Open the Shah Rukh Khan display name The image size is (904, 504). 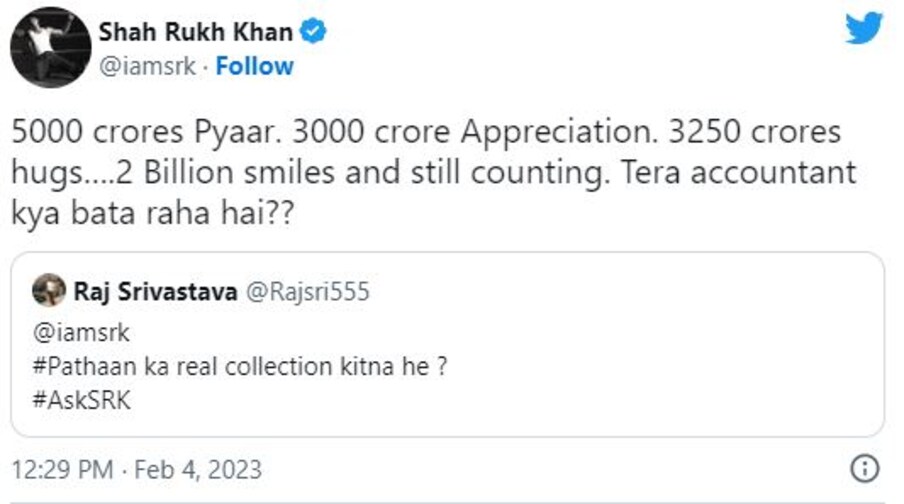(x=196, y=32)
